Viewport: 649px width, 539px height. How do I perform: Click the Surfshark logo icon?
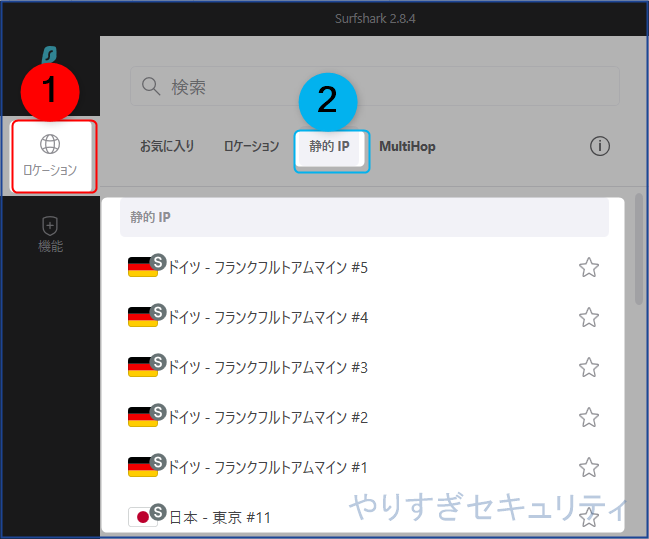50,55
